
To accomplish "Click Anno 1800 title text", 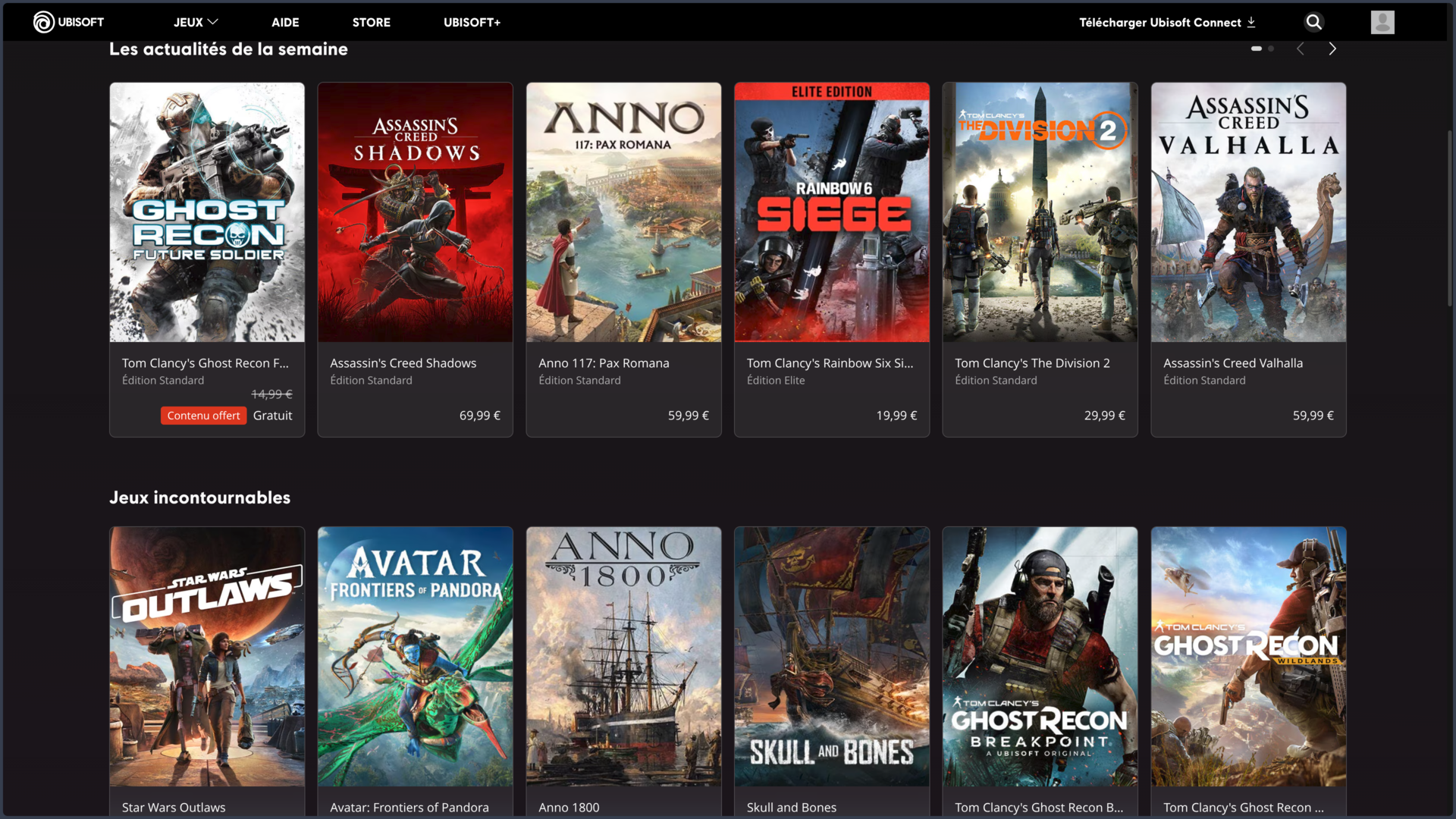I will (x=569, y=808).
